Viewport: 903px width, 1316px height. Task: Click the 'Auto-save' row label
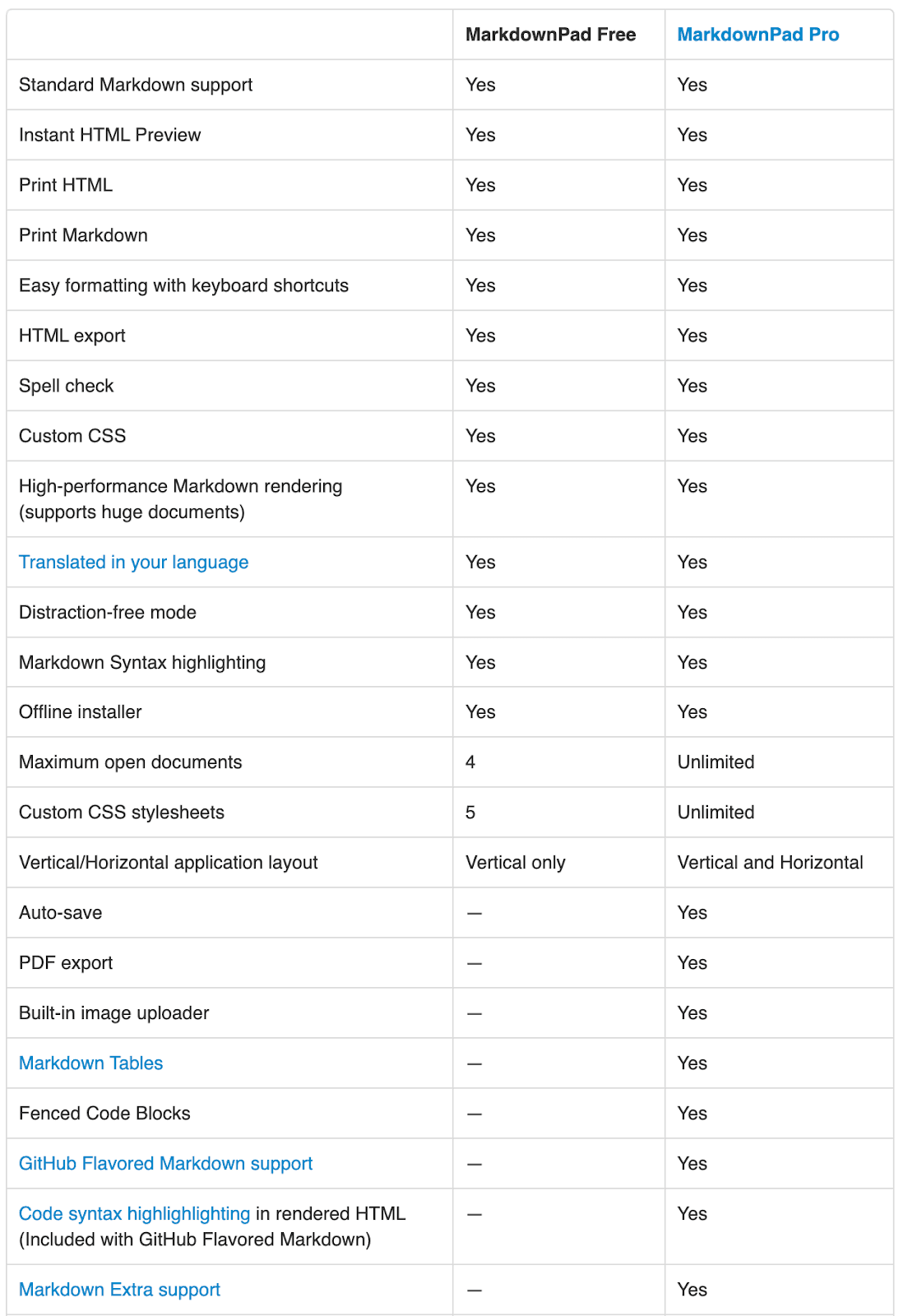point(60,913)
